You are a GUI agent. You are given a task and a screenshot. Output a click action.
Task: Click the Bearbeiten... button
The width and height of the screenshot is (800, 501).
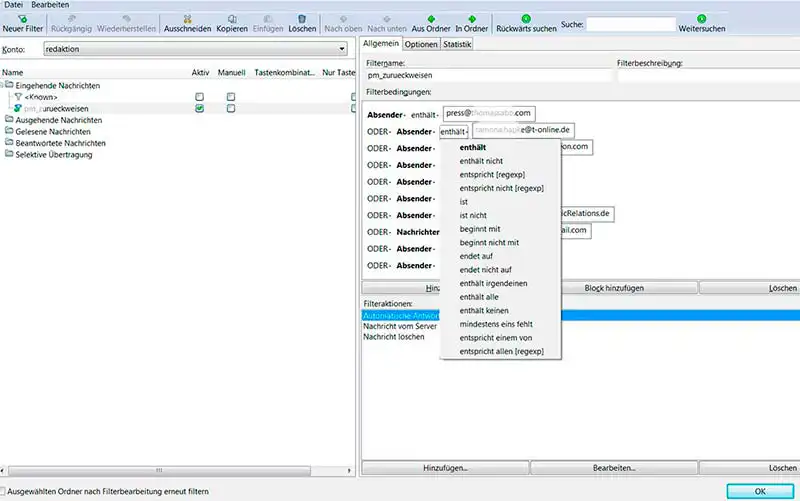(x=614, y=468)
